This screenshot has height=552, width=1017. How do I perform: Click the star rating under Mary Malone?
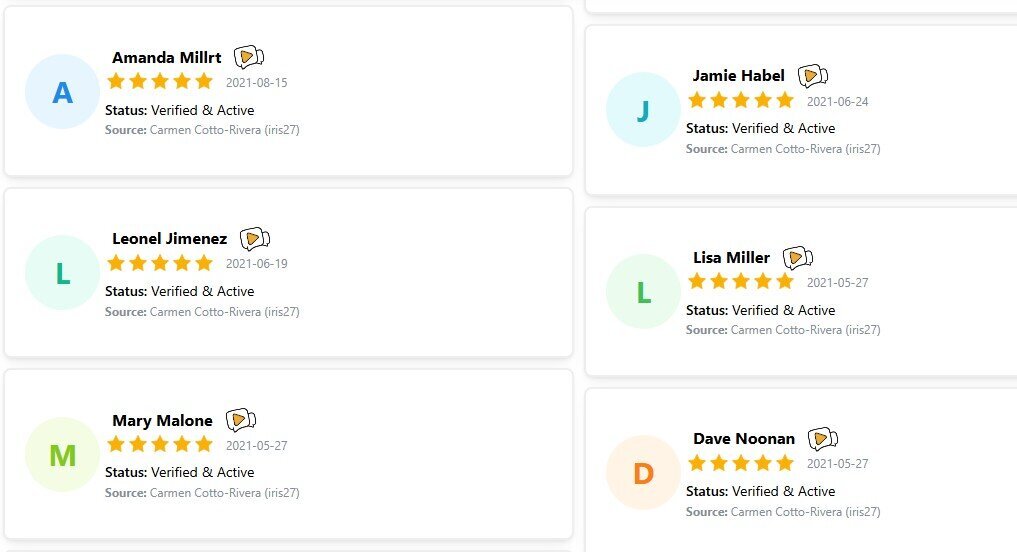point(160,444)
